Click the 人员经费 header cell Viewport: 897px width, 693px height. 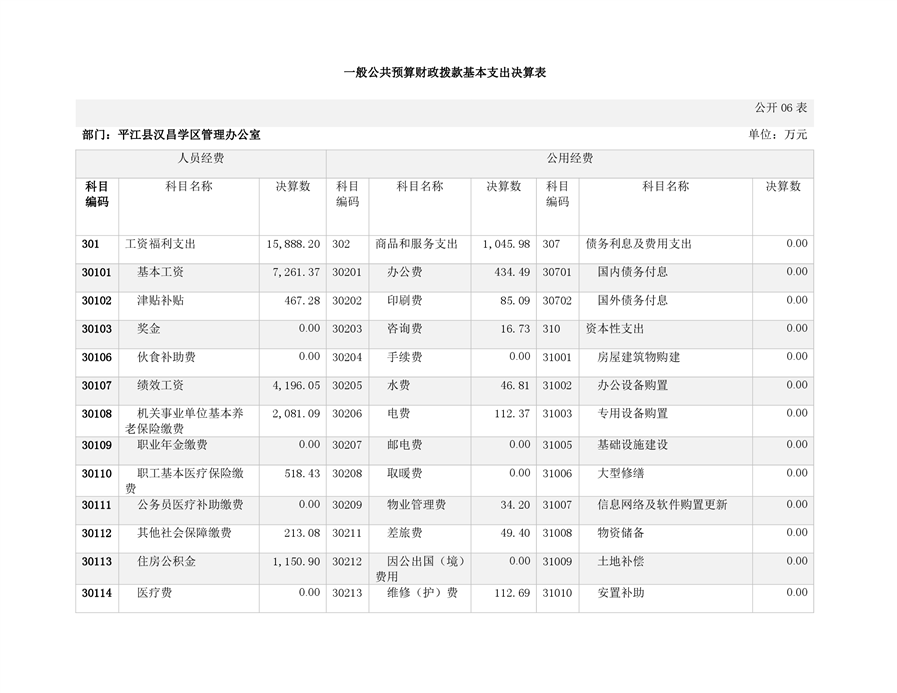[201, 159]
